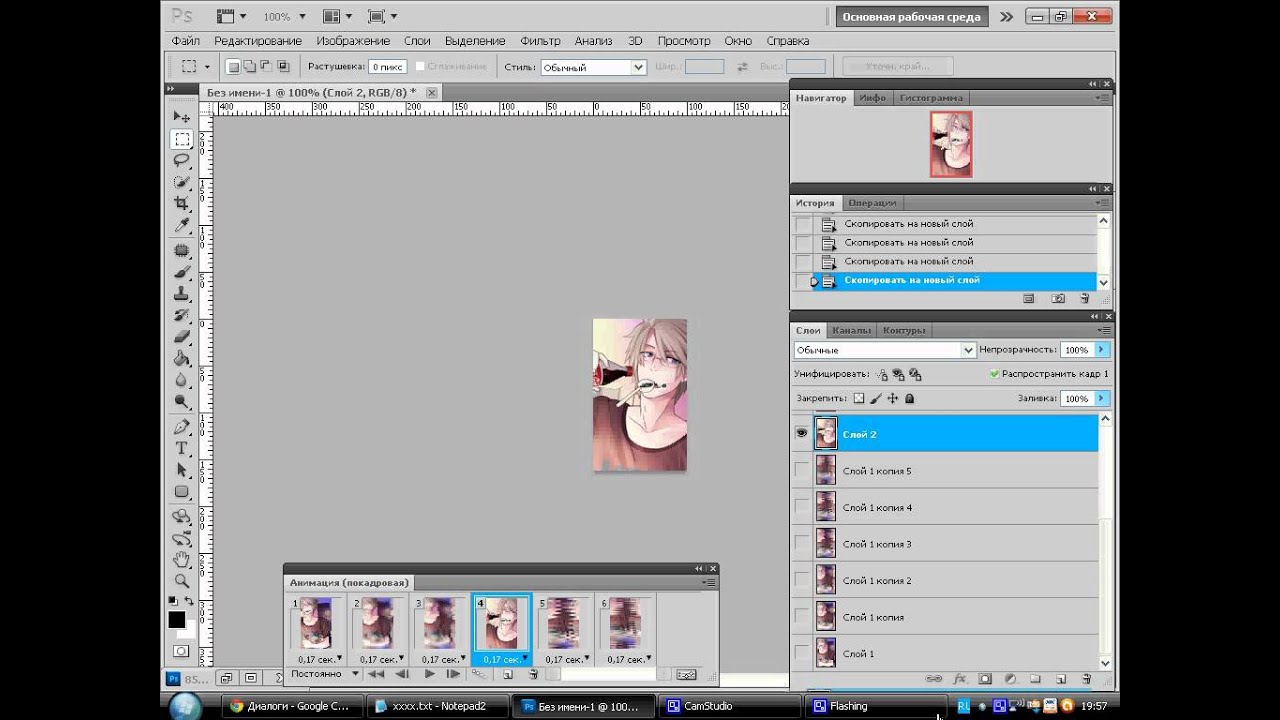Convert to timeline animation button

[x=686, y=675]
